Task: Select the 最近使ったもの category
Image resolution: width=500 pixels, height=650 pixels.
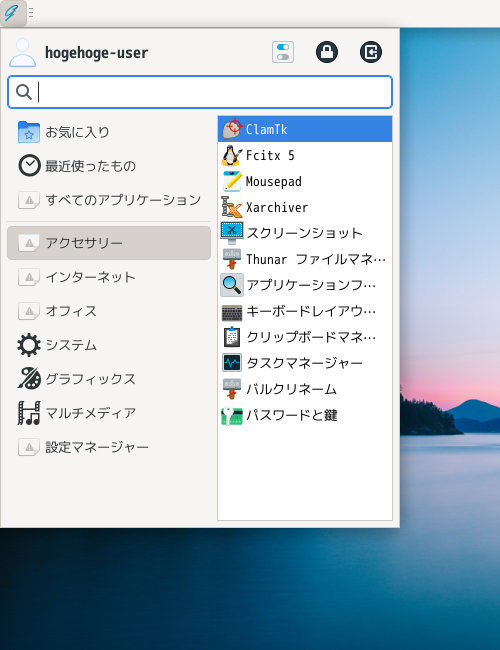Action: [x=109, y=166]
